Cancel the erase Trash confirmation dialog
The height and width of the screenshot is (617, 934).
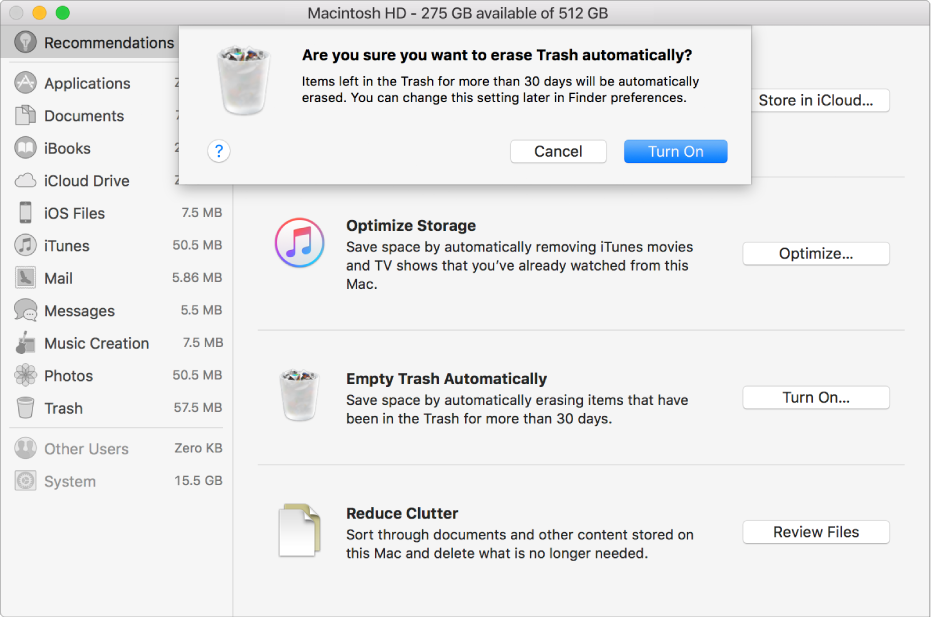[558, 151]
